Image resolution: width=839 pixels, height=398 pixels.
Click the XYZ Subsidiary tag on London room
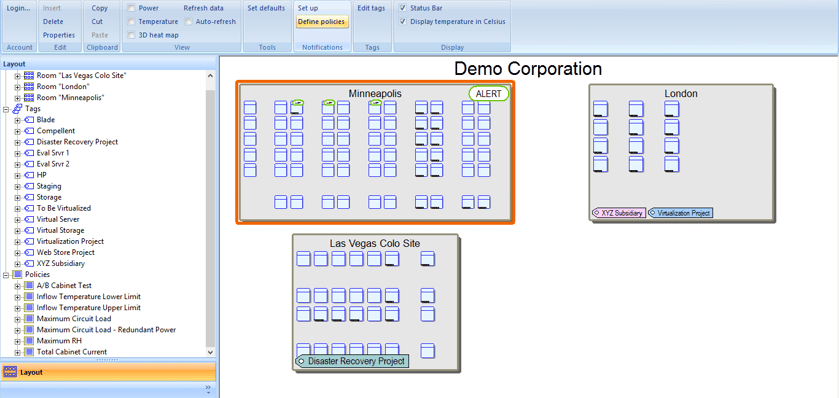tap(619, 213)
